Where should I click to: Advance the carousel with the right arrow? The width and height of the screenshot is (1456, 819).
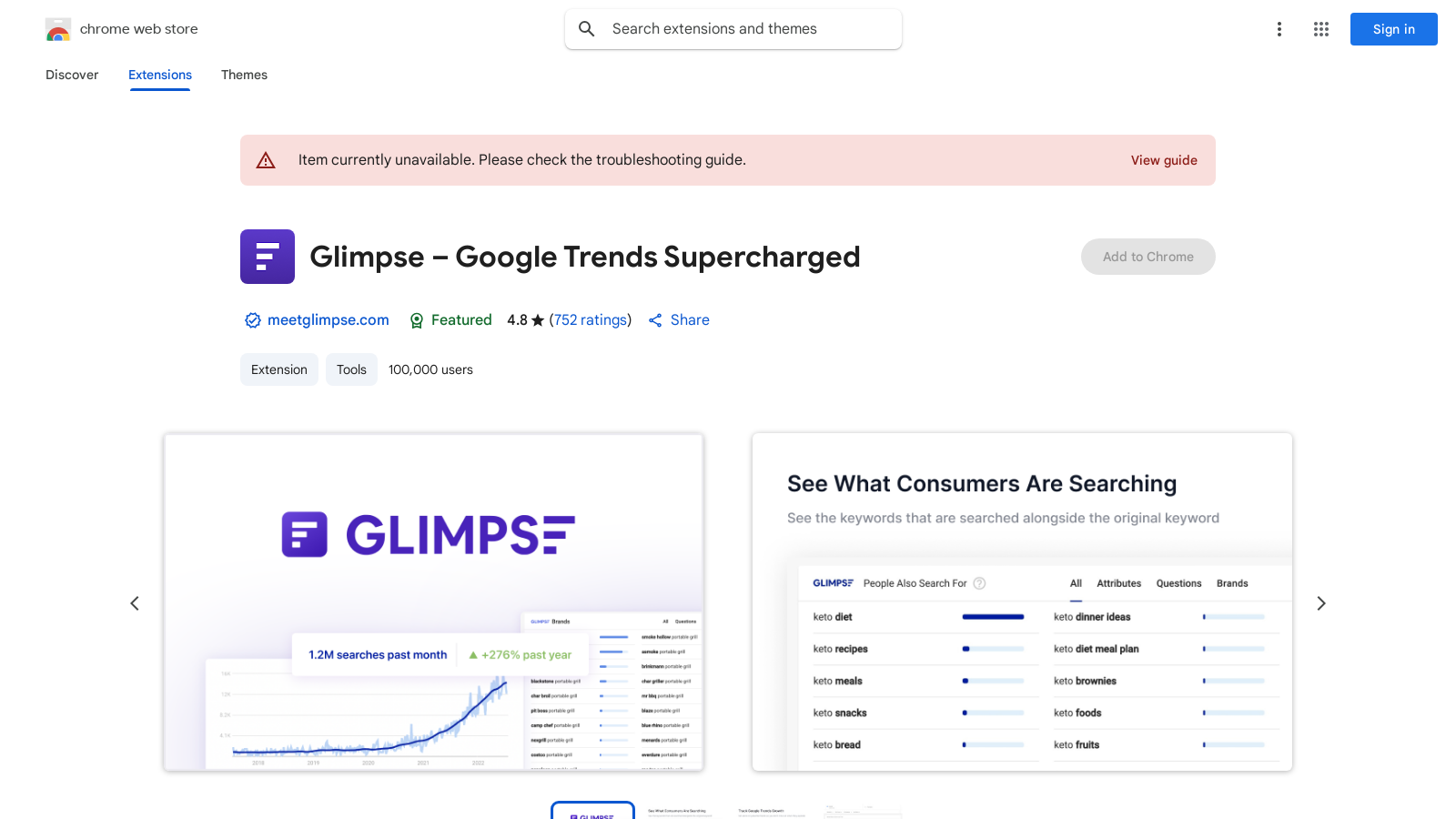(1320, 602)
